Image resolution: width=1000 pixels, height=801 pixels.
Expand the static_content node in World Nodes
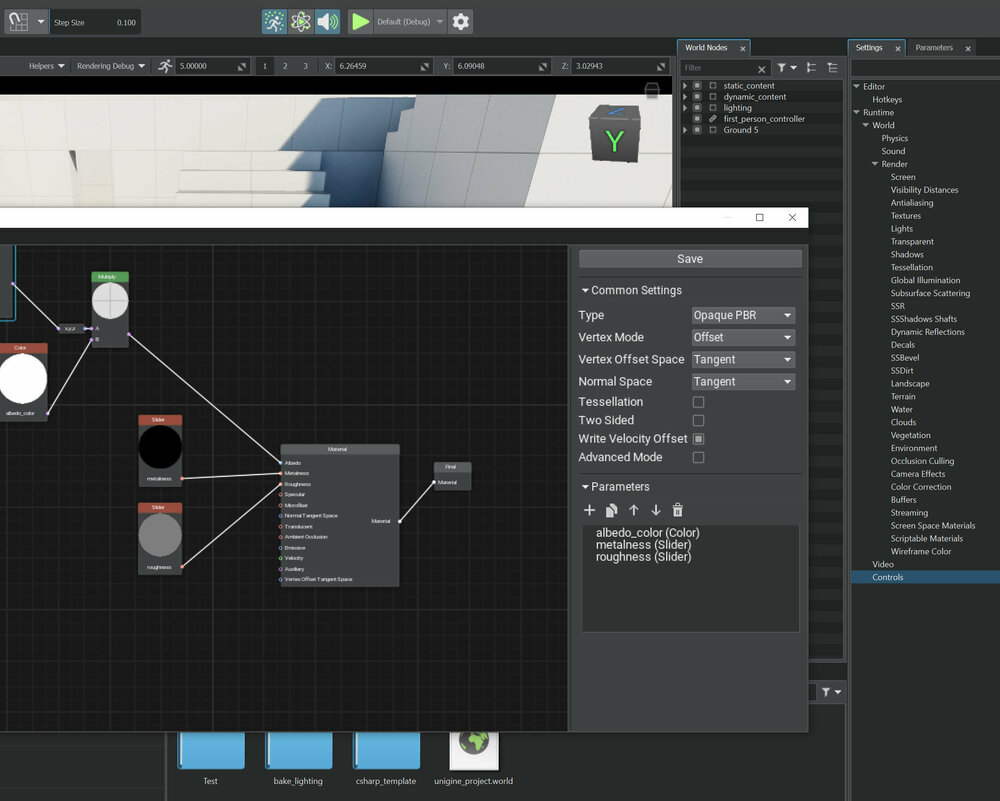click(x=685, y=86)
